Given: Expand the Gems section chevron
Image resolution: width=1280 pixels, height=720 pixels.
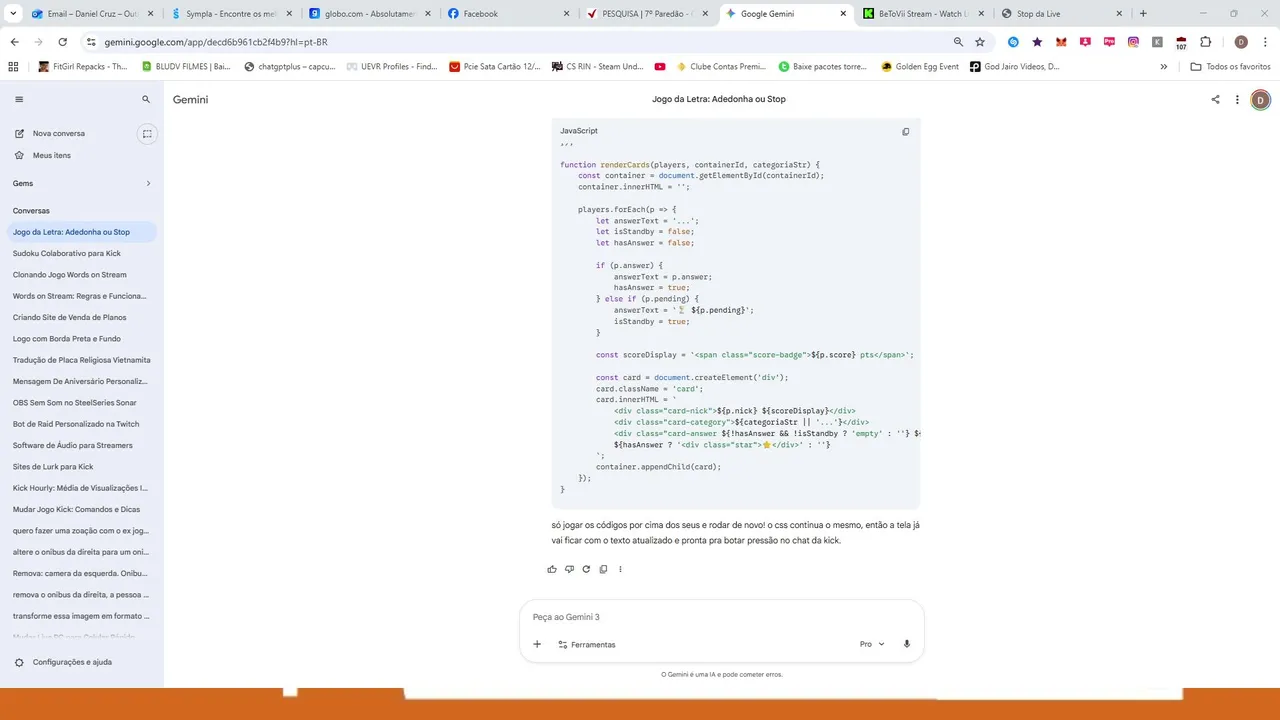Looking at the screenshot, I should tap(148, 183).
